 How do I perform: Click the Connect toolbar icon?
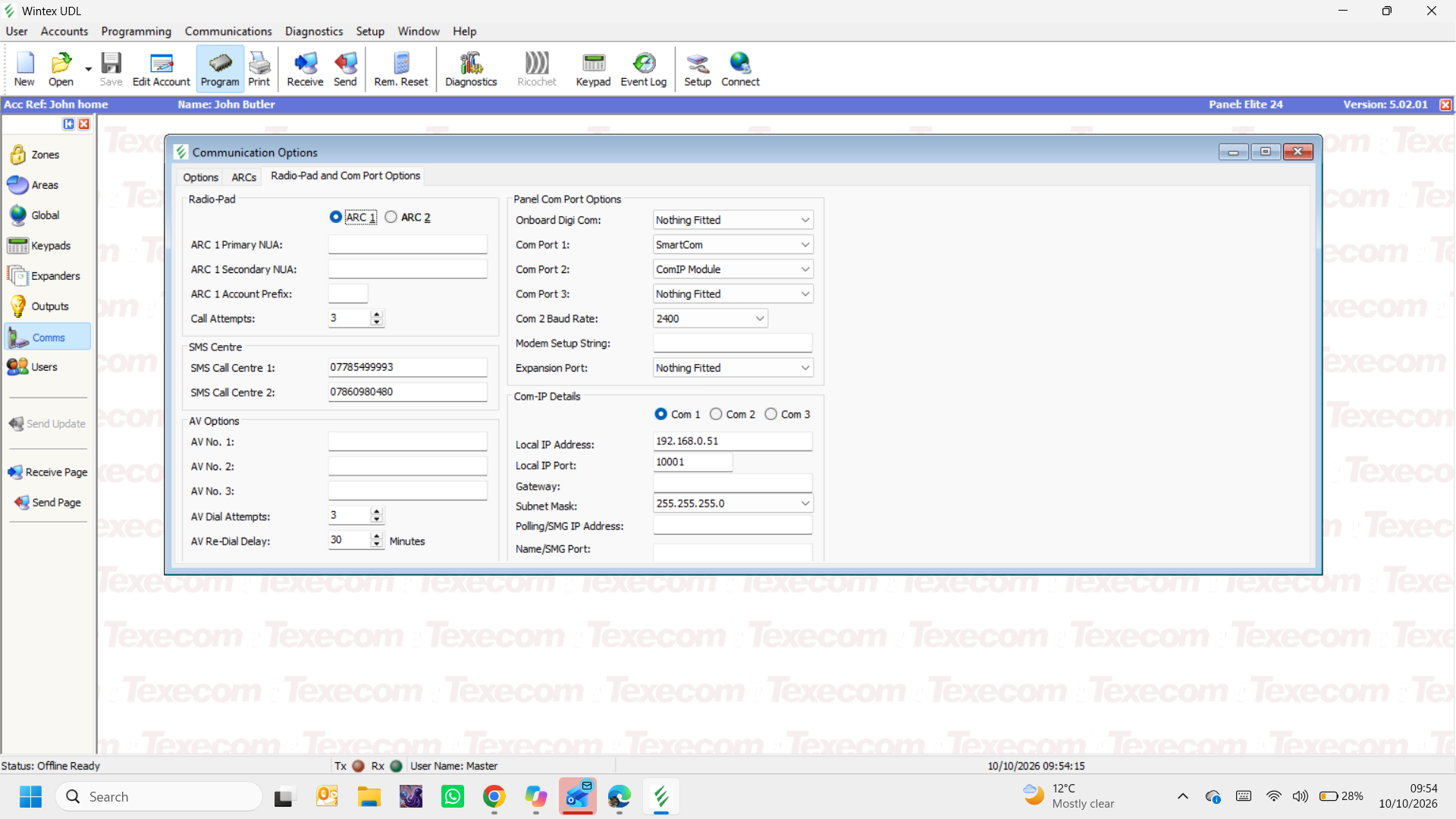740,69
